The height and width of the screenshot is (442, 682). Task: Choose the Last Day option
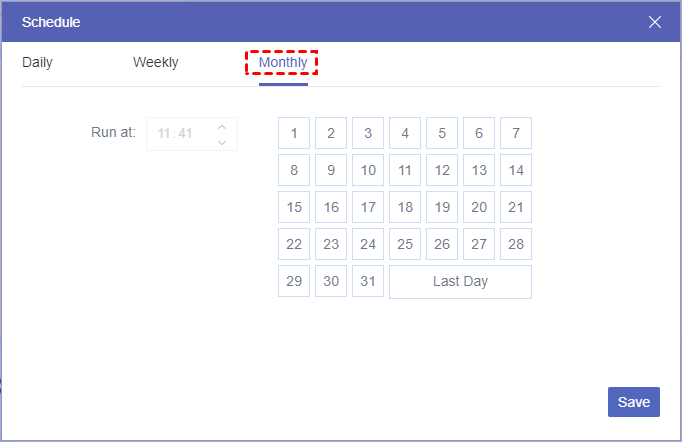[x=460, y=281]
